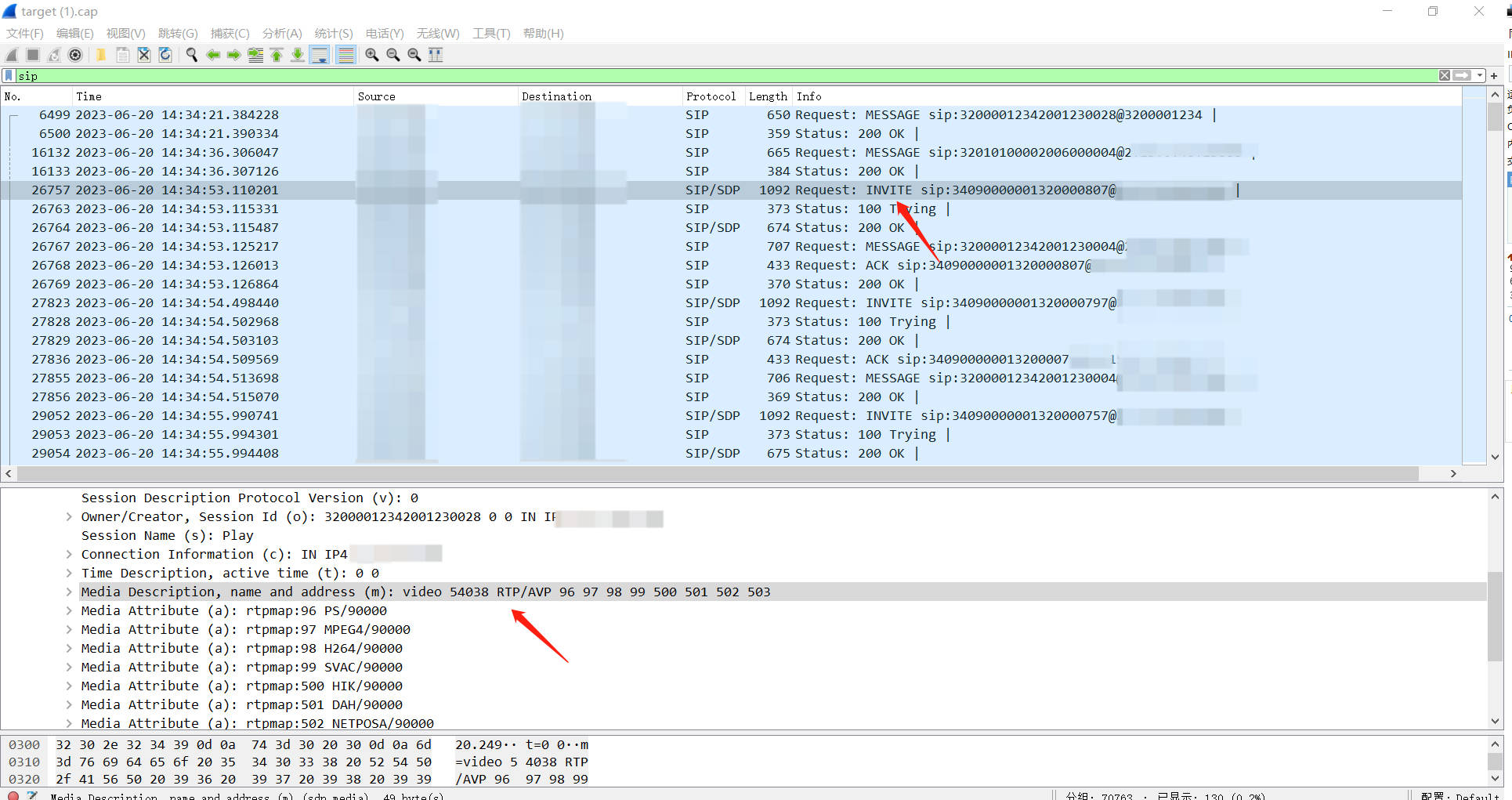Screen dimensions: 1512x800
Task: Sort by the Length column header
Action: click(x=769, y=96)
